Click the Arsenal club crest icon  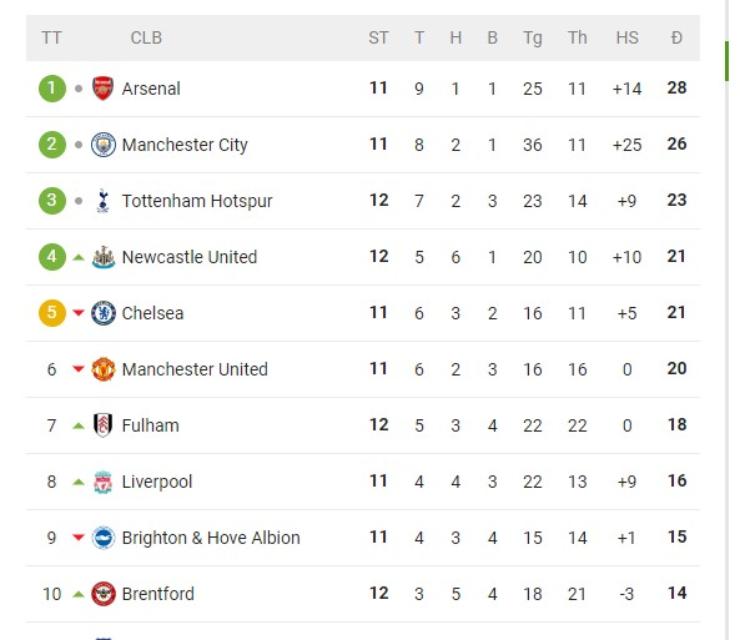(103, 88)
